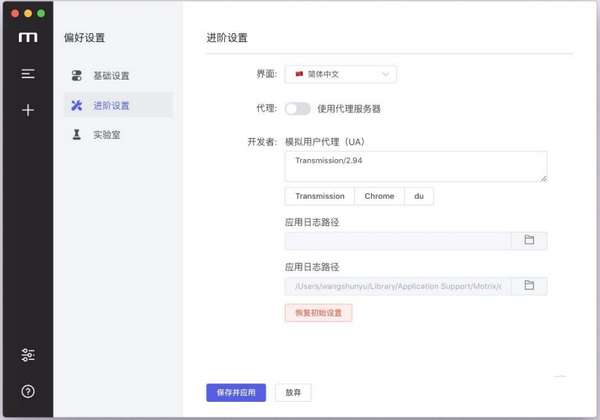Choose the du UA preset
Image resolution: width=600 pixels, height=420 pixels.
pos(419,196)
